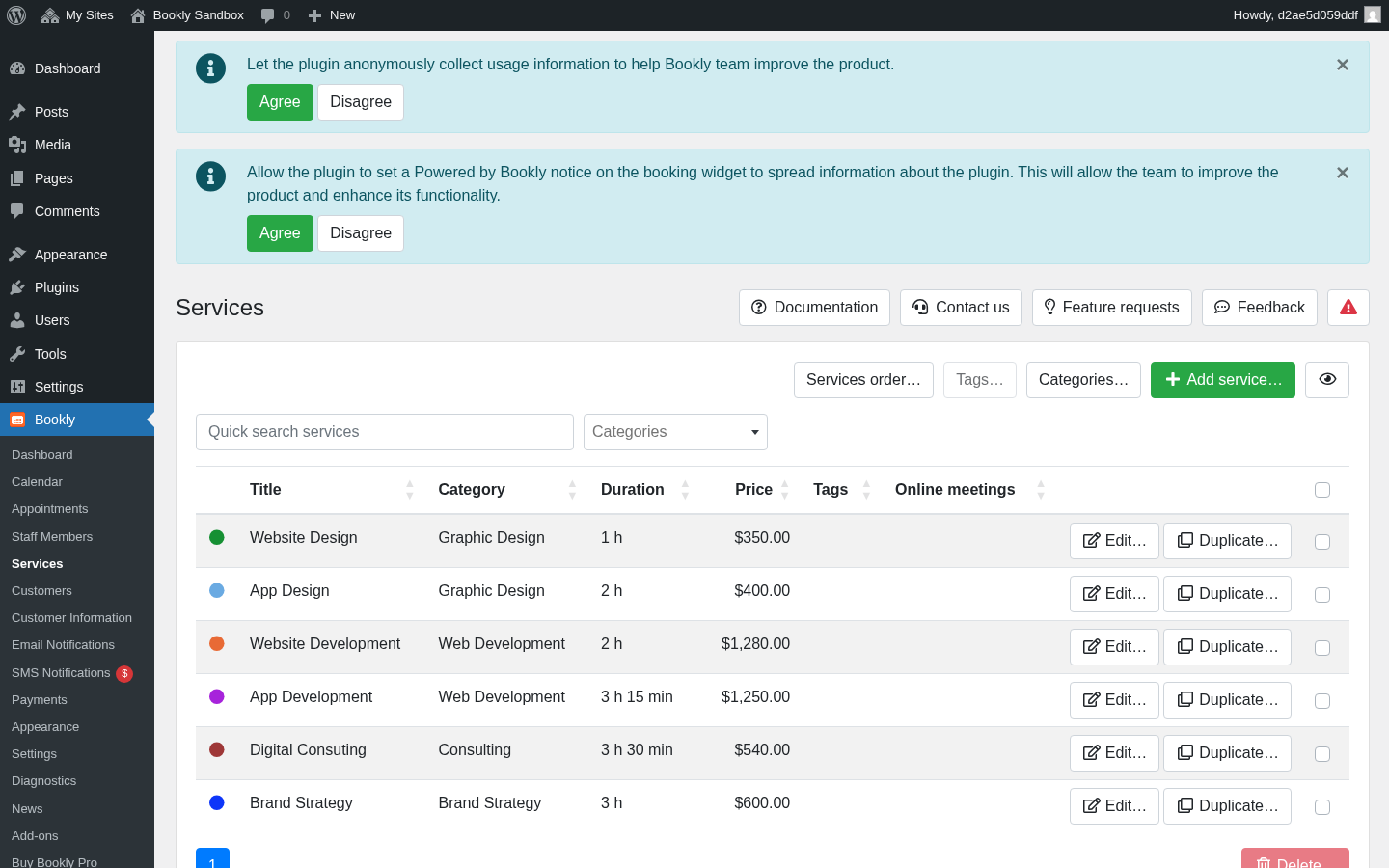Click the Bookly calendar icon

(x=17, y=420)
